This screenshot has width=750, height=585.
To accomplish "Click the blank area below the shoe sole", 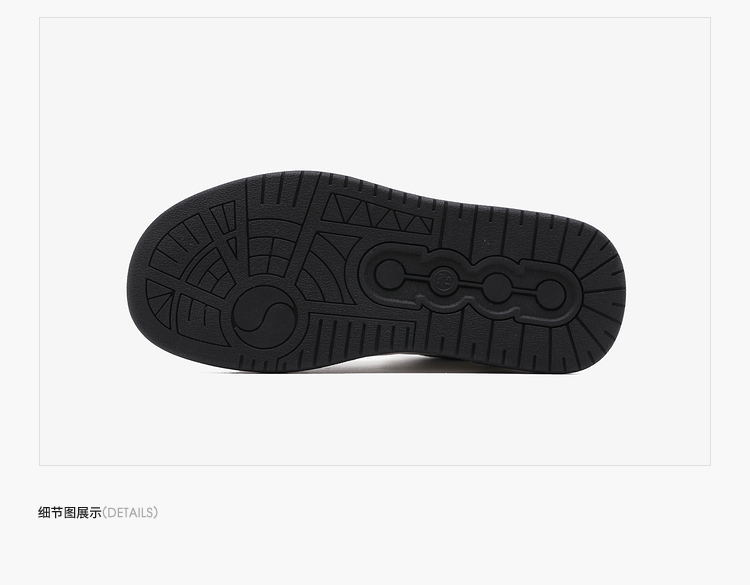I will (375, 419).
